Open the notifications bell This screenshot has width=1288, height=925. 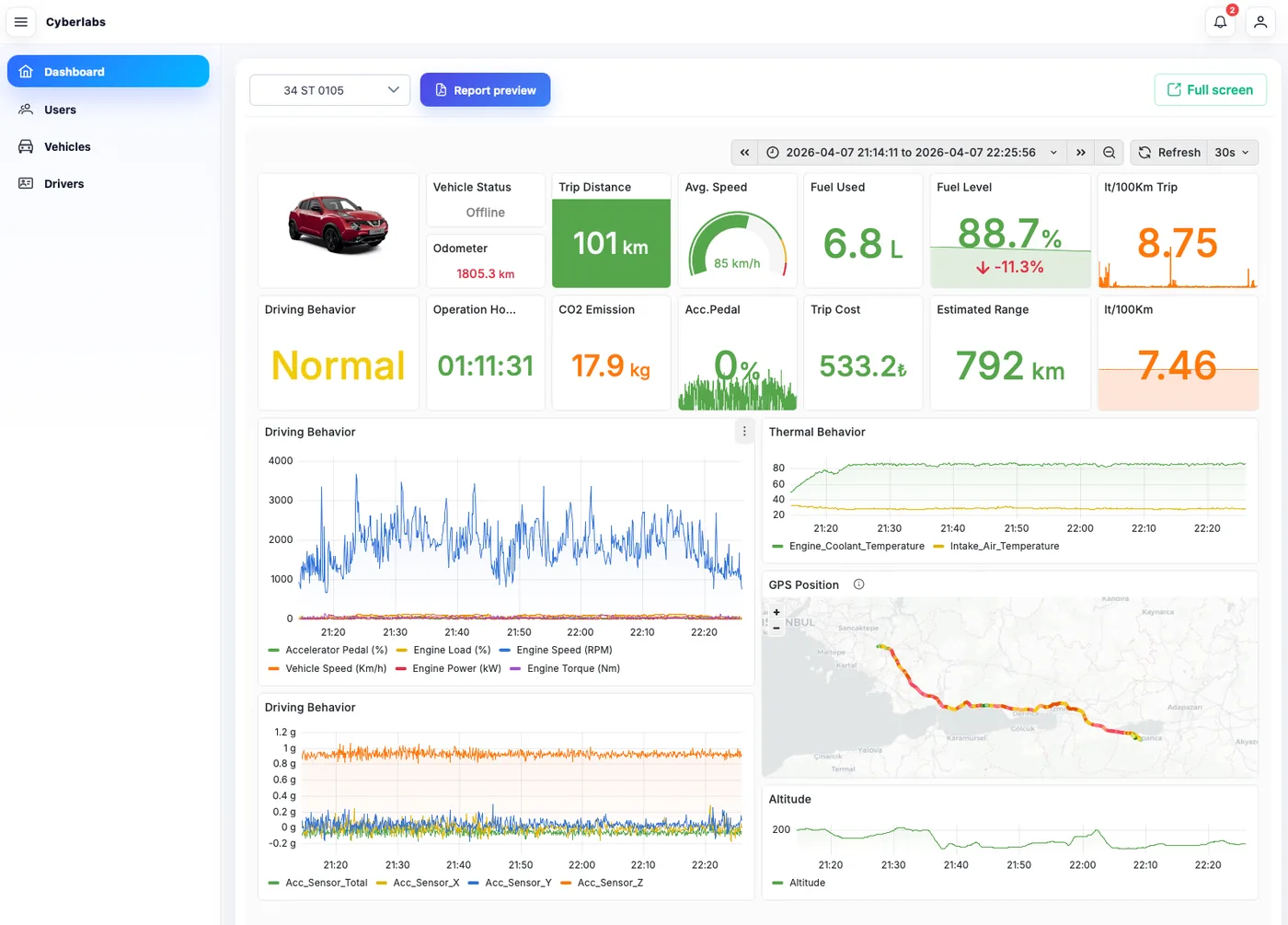point(1220,22)
